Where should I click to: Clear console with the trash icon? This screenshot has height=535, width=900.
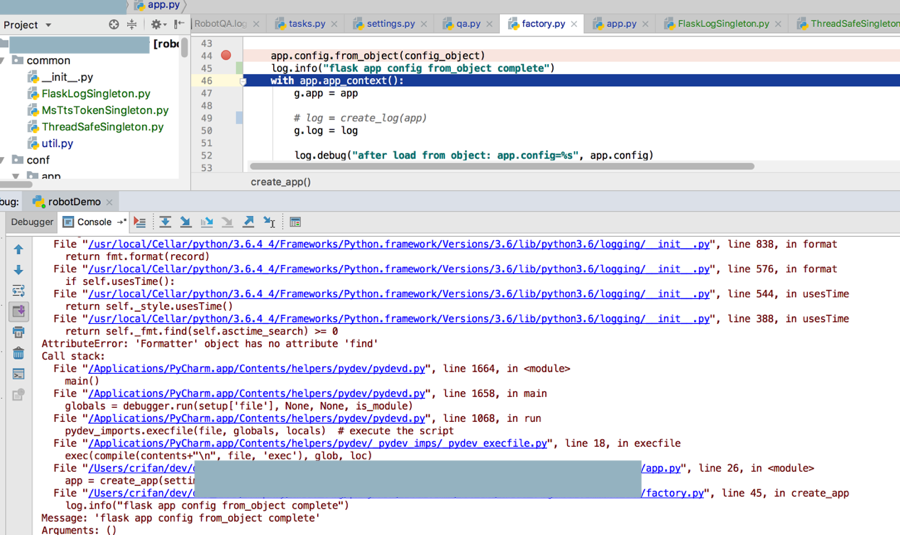[18, 353]
